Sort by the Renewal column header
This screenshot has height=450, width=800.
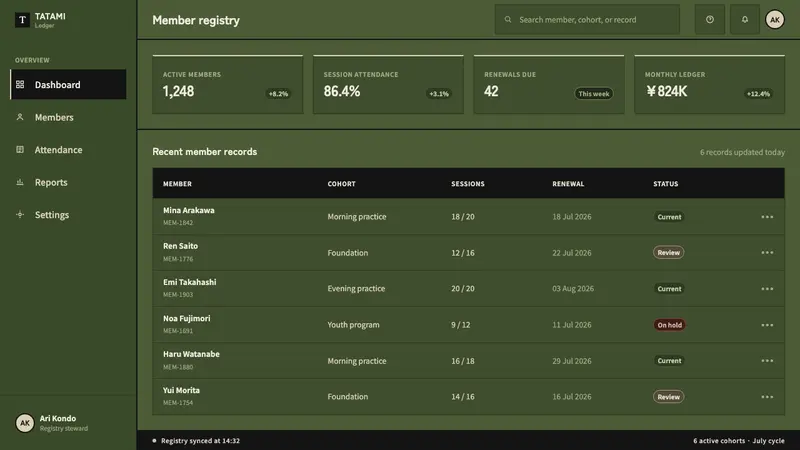[568, 184]
